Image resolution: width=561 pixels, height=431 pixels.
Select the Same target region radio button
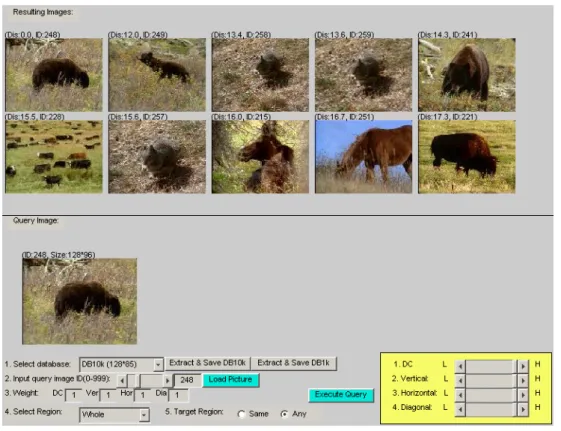tap(242, 414)
